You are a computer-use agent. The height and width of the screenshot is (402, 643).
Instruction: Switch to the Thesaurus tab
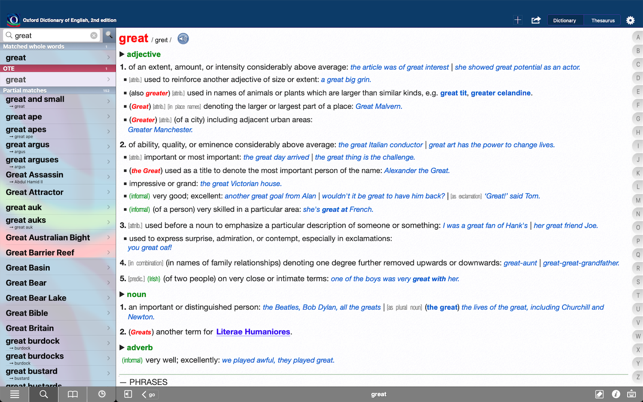[x=602, y=20]
